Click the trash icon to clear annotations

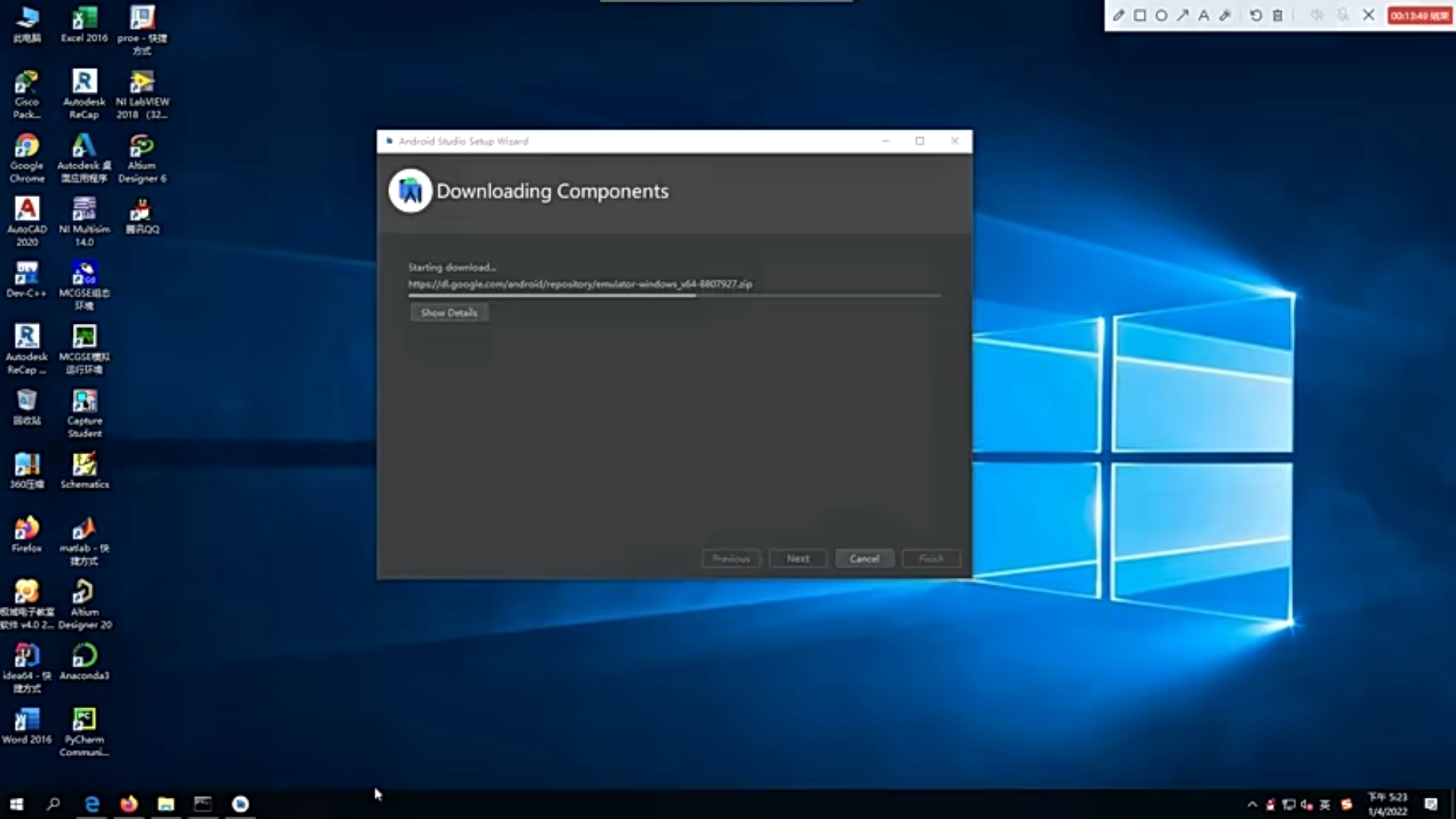1278,15
